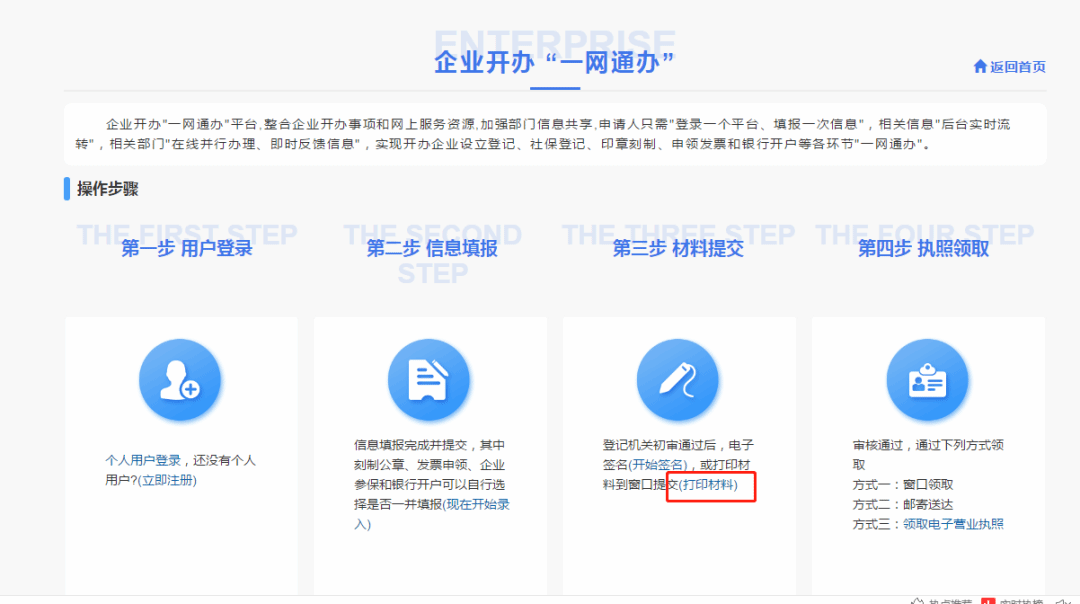Image resolution: width=1080 pixels, height=604 pixels.
Task: Click the ID card icon for 执照领取
Action: click(927, 380)
